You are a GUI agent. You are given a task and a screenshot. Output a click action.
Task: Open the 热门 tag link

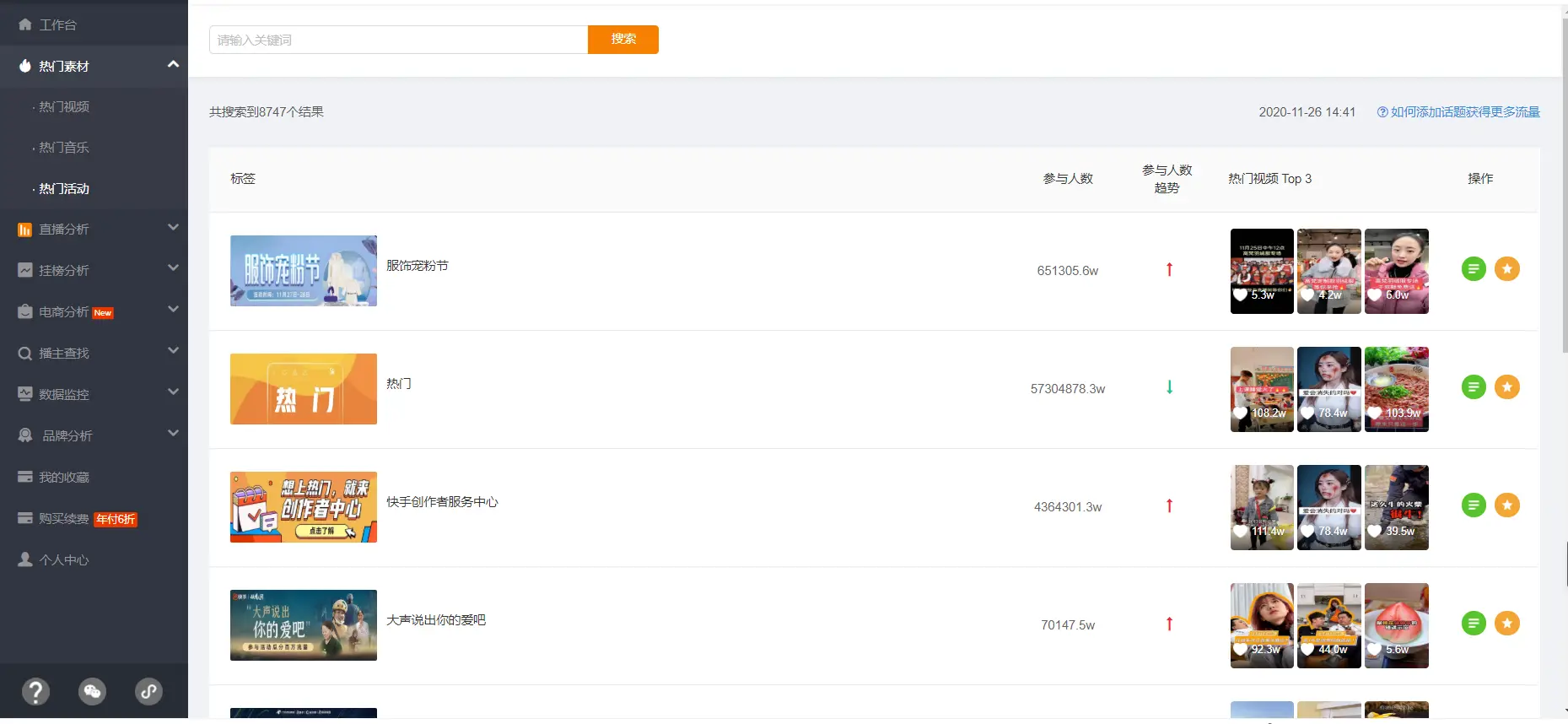[399, 383]
